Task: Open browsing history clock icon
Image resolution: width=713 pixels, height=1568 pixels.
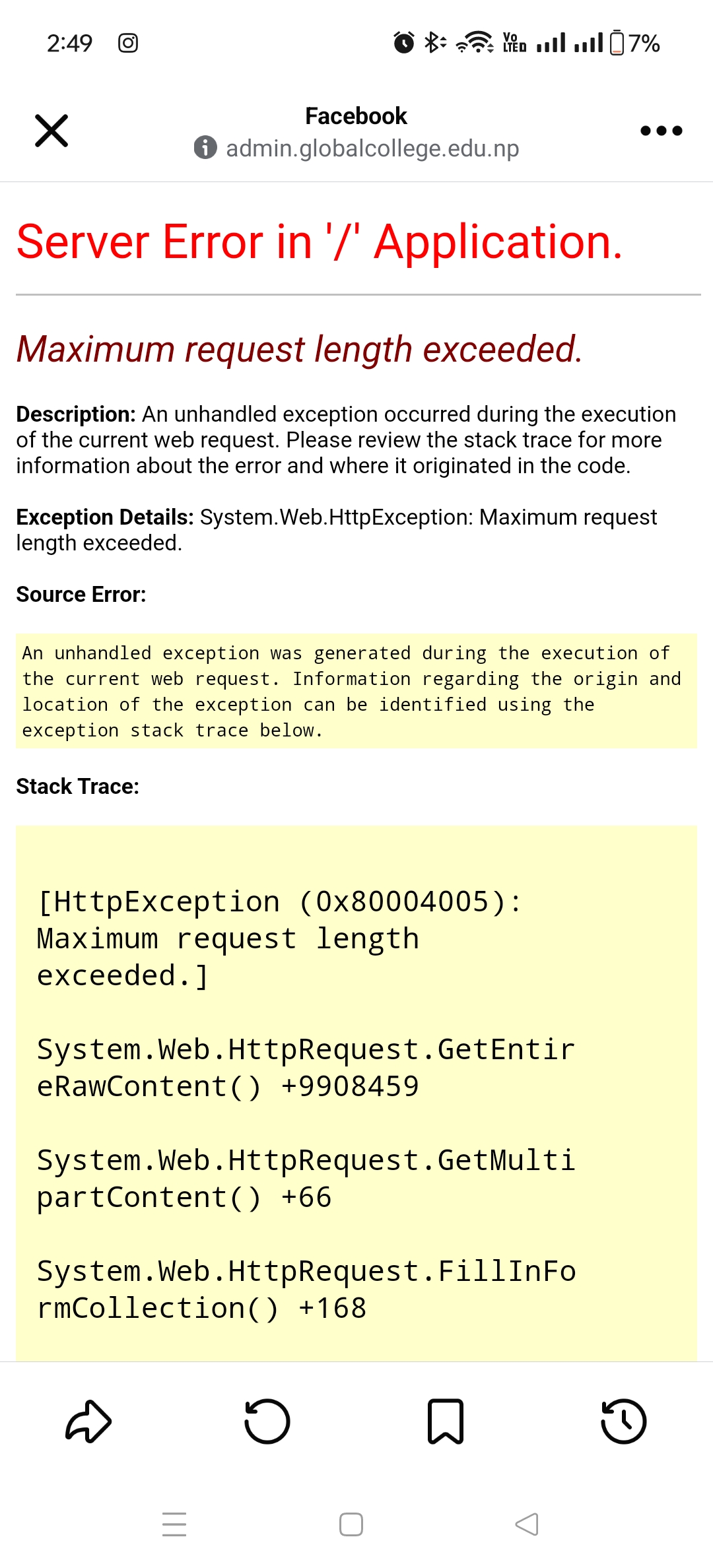Action: click(624, 1421)
